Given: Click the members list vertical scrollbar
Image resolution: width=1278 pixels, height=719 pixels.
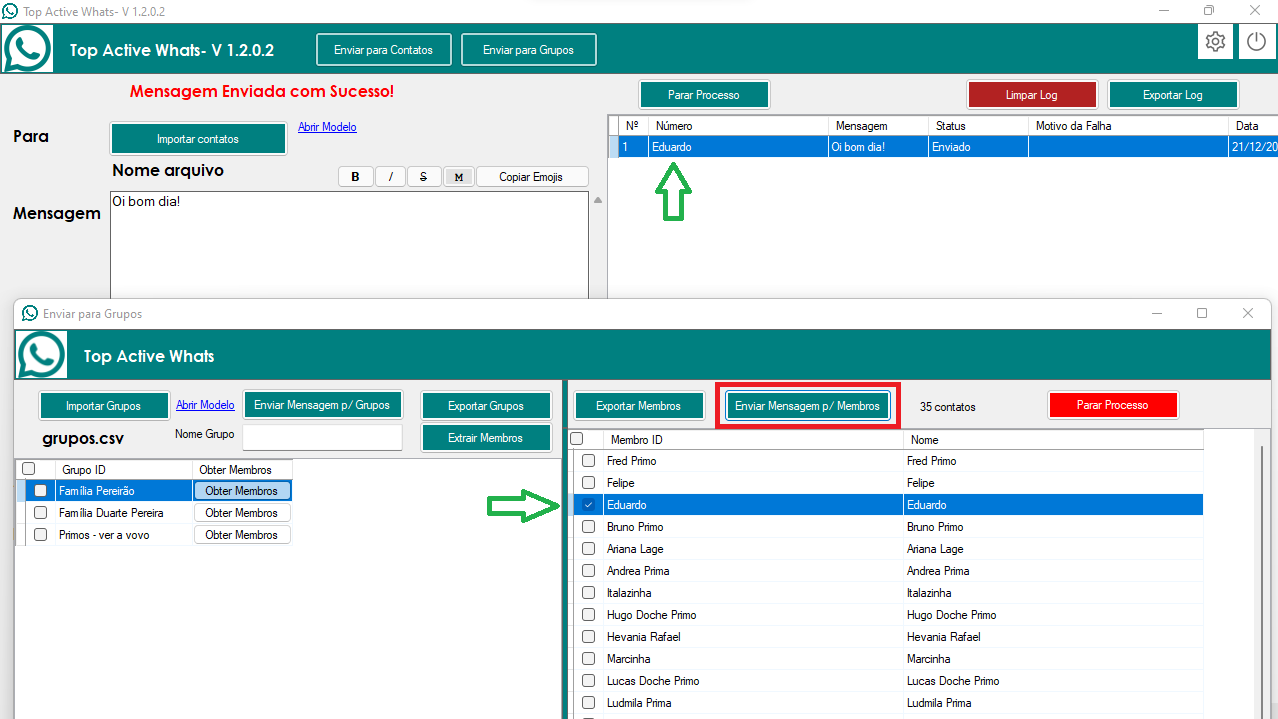Looking at the screenshot, I should pyautogui.click(x=1262, y=575).
